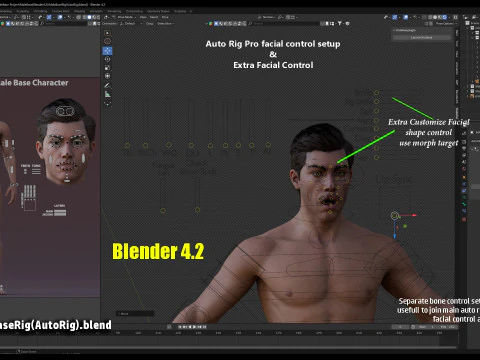Toggle gizmos in left viewport header

(x=49, y=17)
